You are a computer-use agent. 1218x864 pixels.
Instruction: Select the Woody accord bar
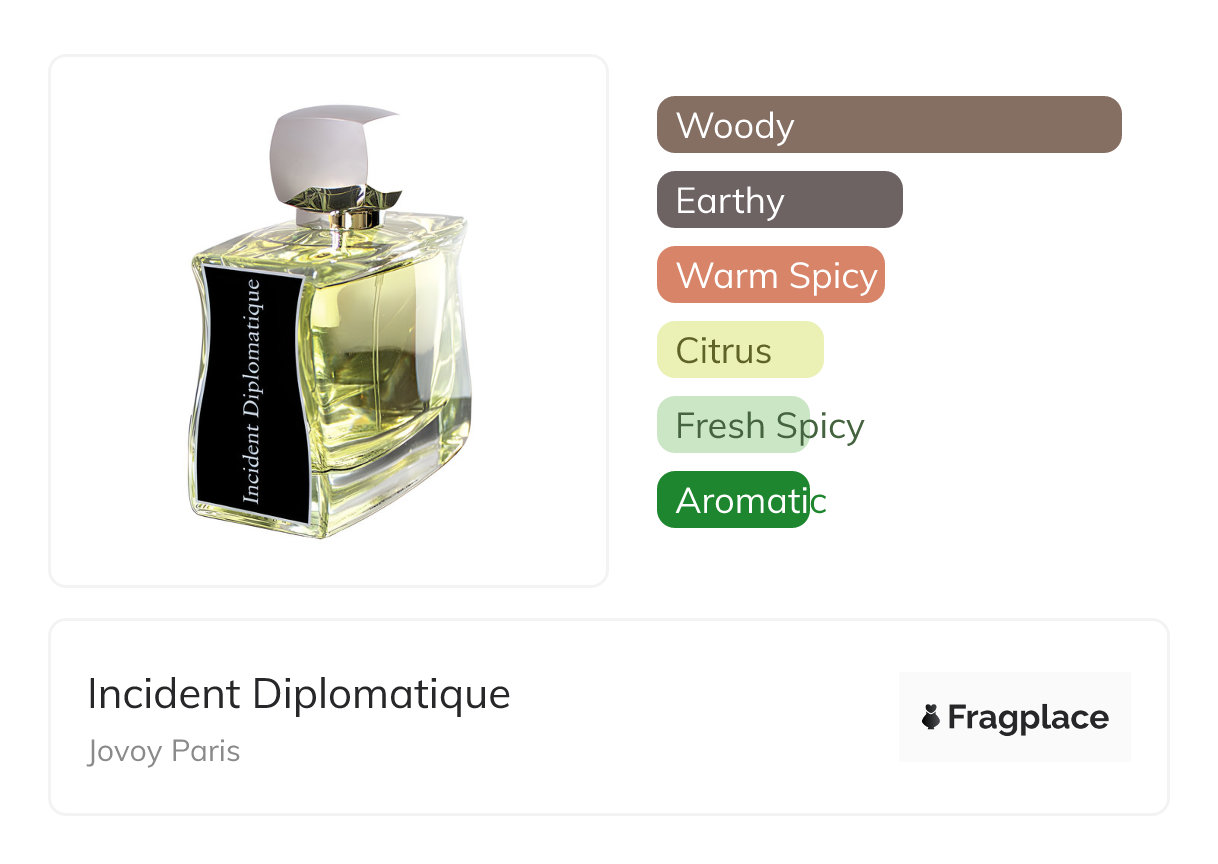(x=889, y=125)
